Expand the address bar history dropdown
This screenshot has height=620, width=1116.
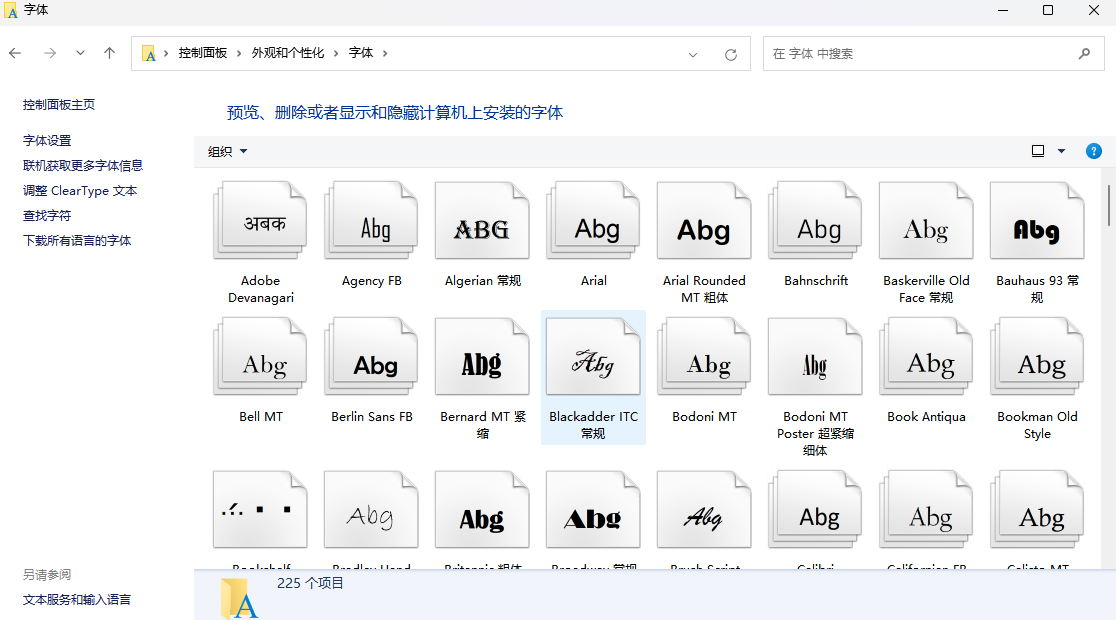[x=693, y=55]
